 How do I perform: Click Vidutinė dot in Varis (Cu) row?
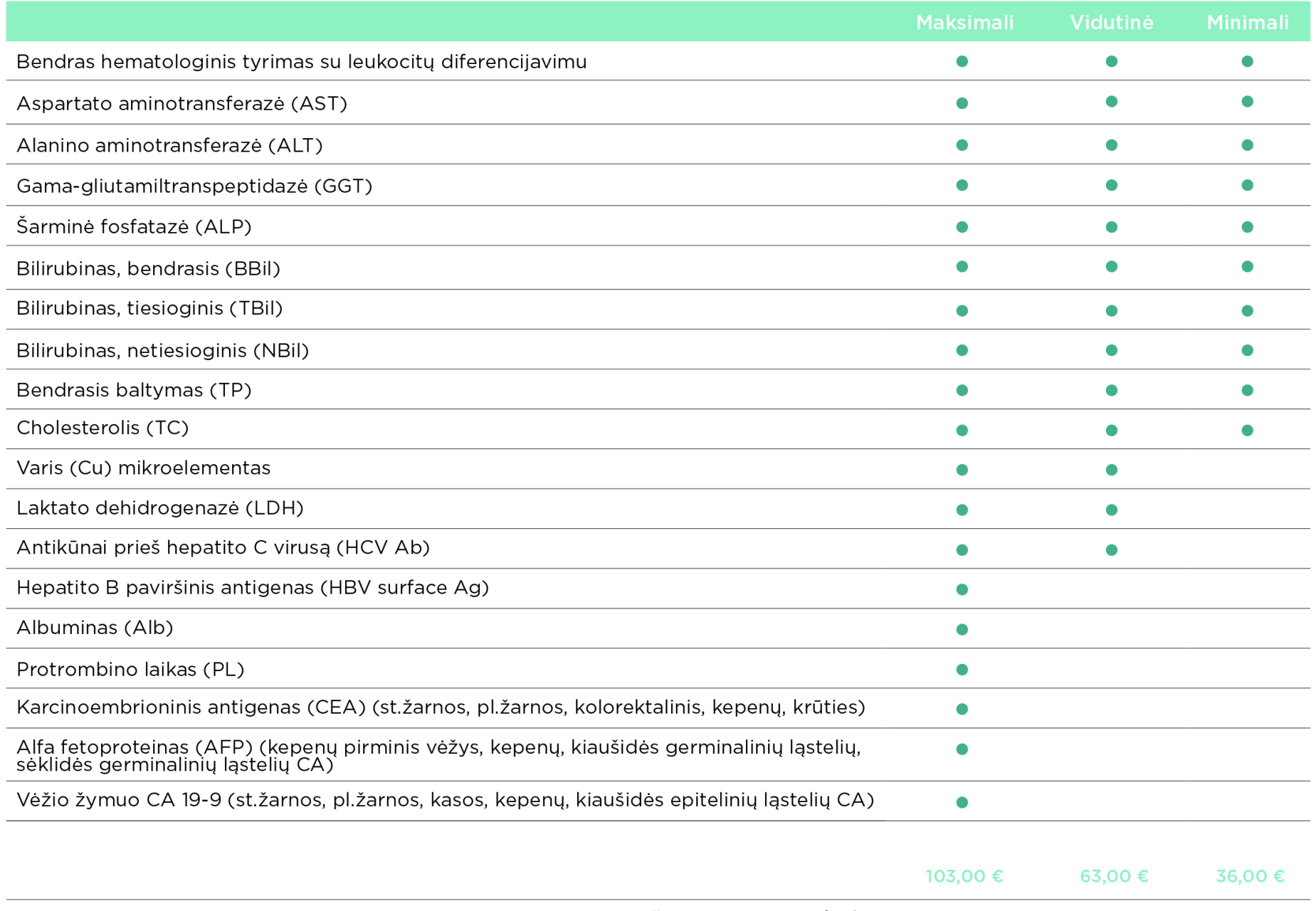(x=1112, y=470)
